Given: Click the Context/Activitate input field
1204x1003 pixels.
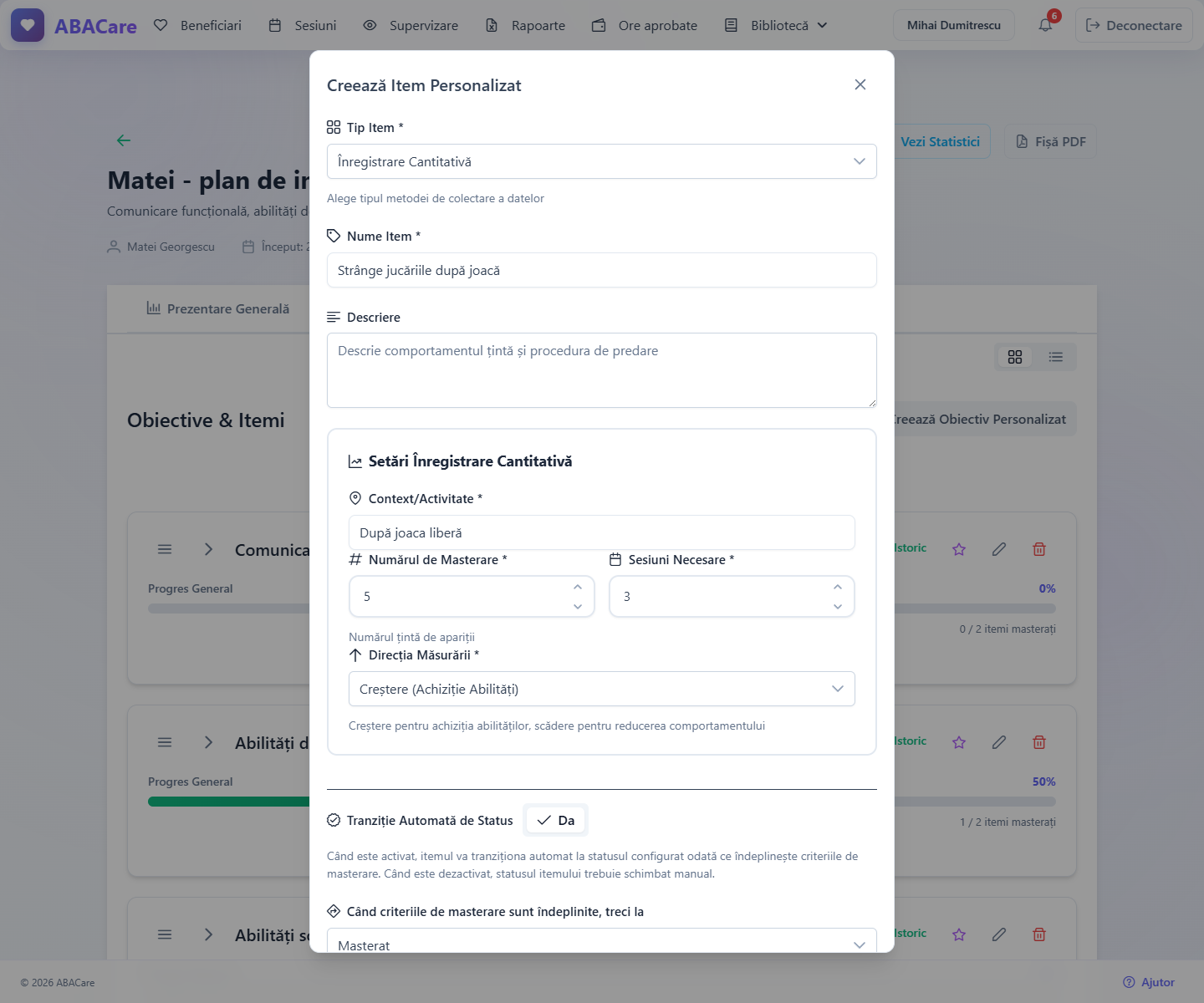Looking at the screenshot, I should point(602,532).
